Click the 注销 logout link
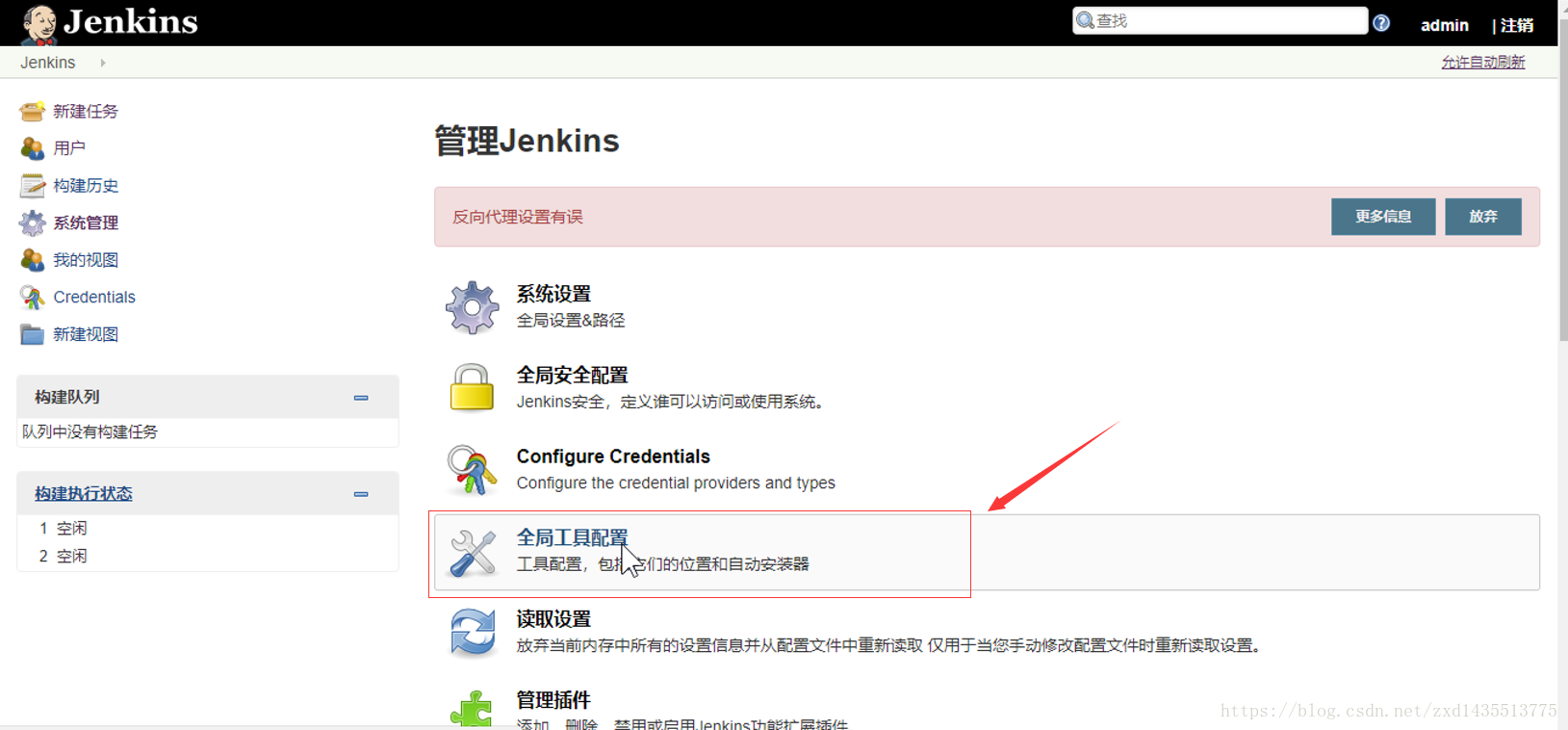Image resolution: width=1568 pixels, height=730 pixels. 1516,25
